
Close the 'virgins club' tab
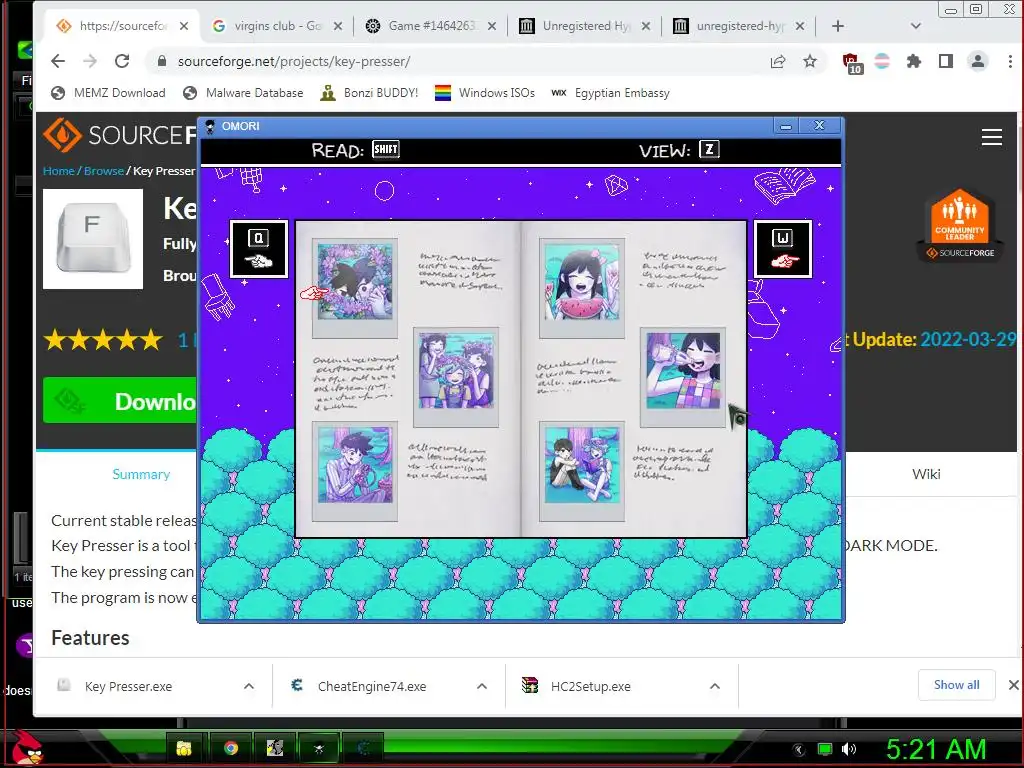click(338, 26)
